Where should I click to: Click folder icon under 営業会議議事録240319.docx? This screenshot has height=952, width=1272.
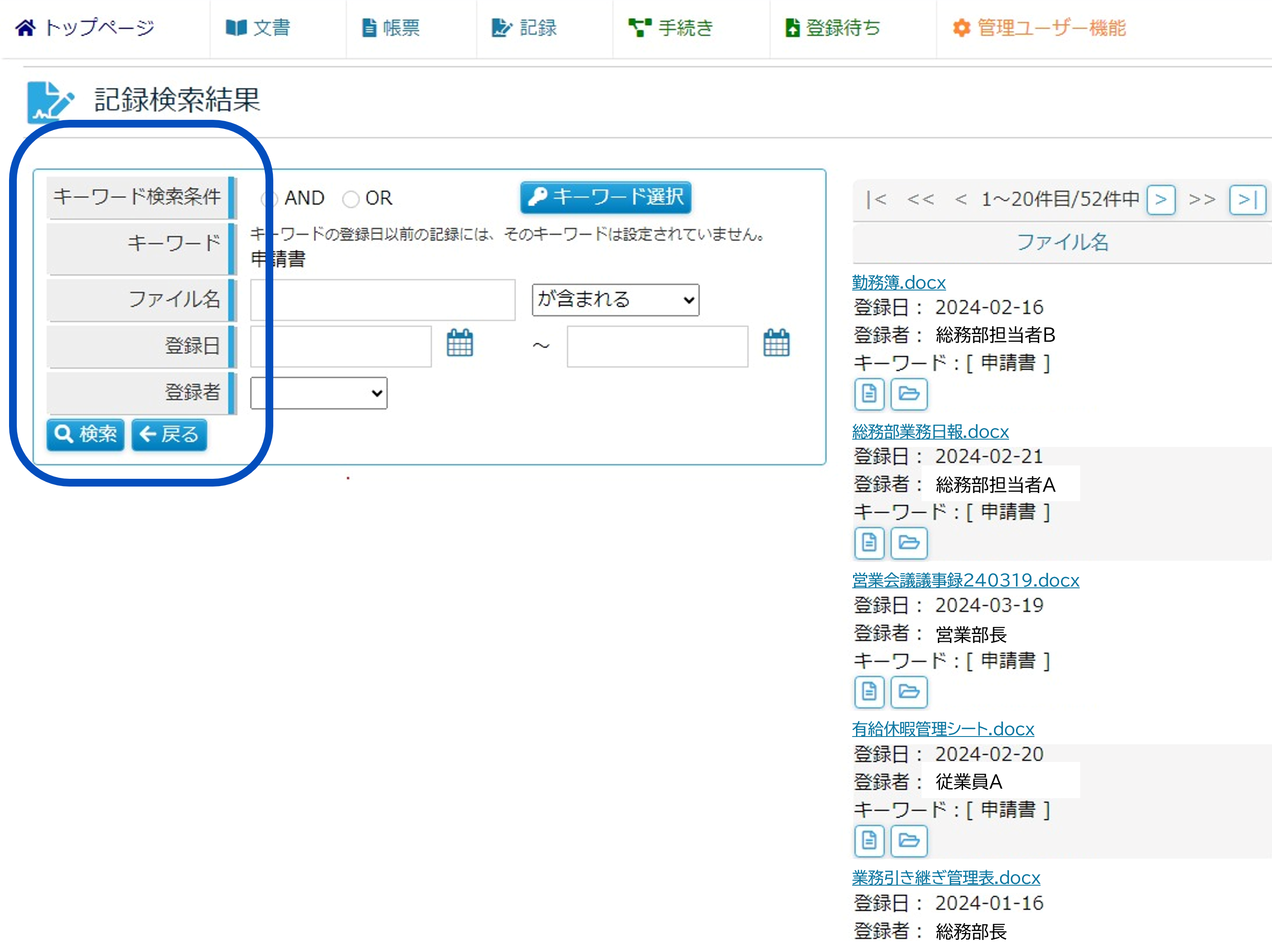click(x=909, y=692)
